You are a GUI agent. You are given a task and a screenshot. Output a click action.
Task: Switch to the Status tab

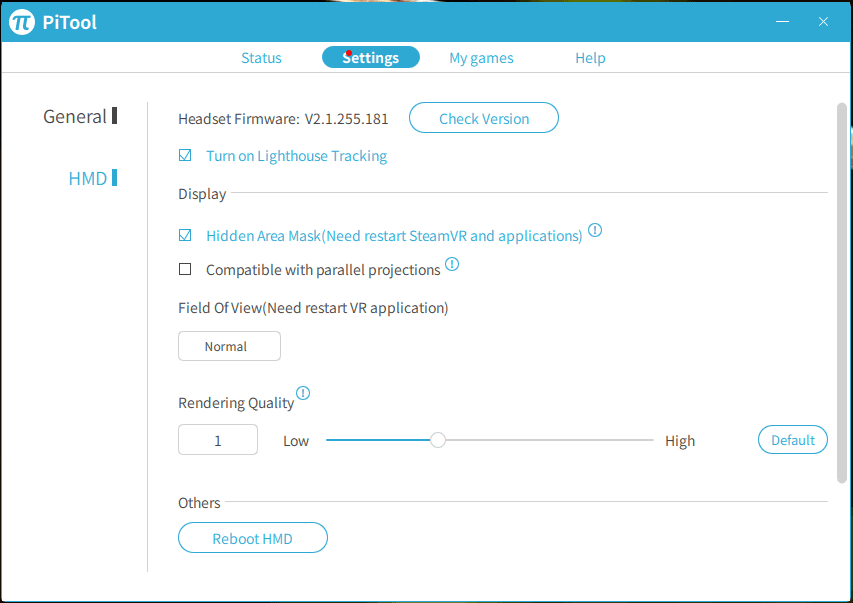click(x=261, y=58)
